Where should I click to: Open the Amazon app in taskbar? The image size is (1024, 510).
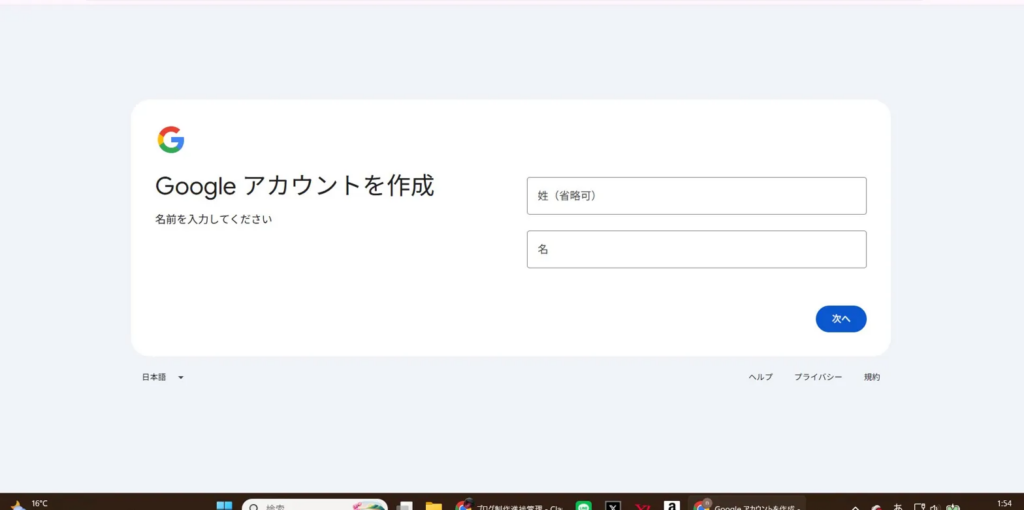pos(672,506)
